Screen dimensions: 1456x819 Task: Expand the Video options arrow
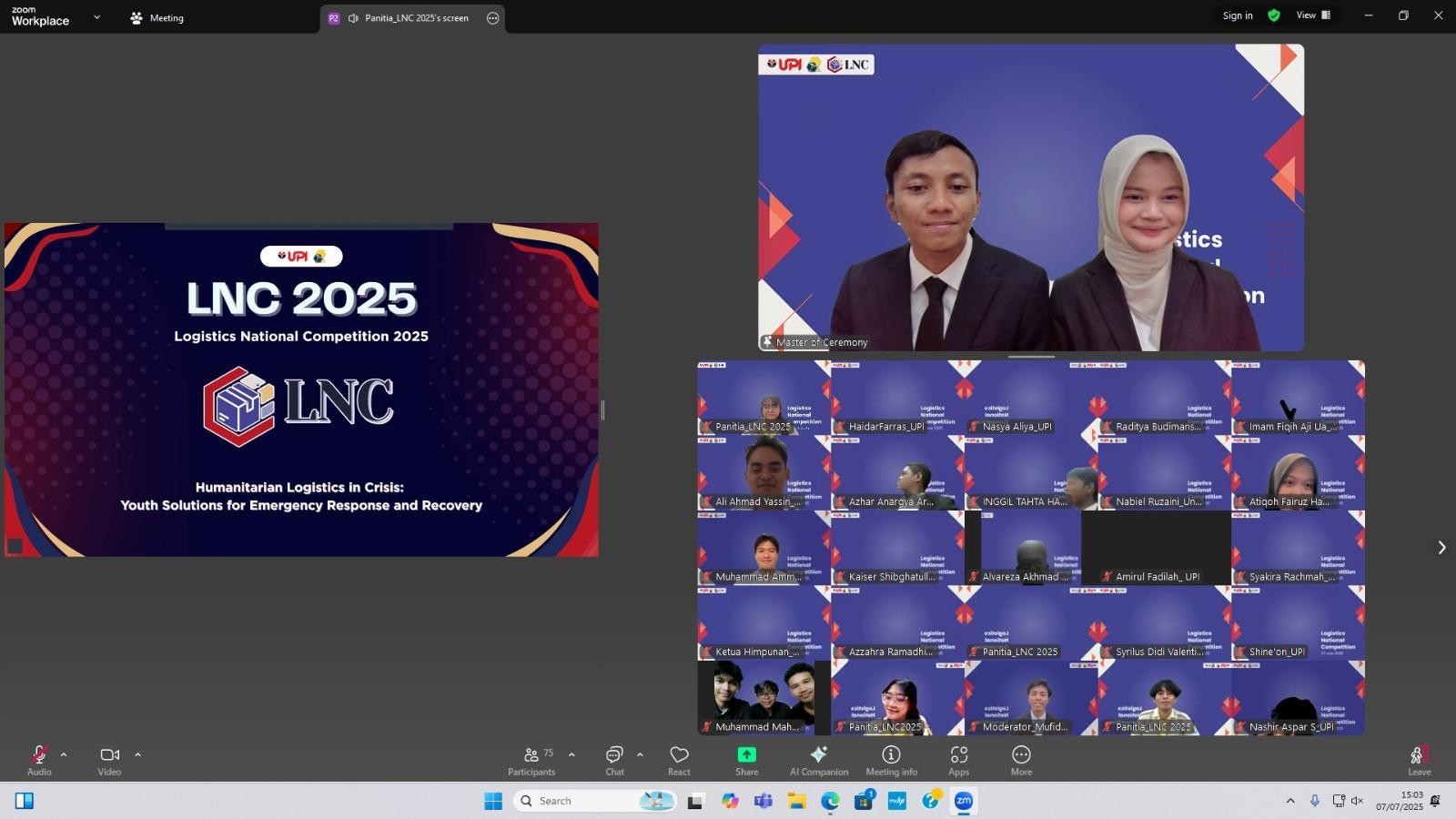coord(137,754)
